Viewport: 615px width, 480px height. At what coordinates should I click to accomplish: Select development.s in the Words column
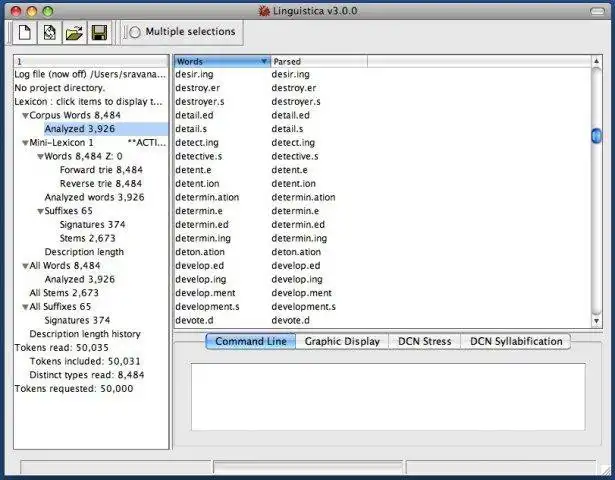207,307
